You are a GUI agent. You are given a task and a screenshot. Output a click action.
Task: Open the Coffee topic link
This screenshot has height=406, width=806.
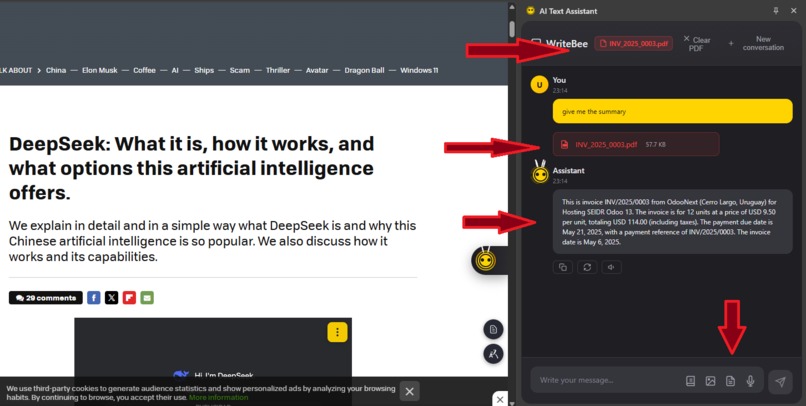click(144, 70)
